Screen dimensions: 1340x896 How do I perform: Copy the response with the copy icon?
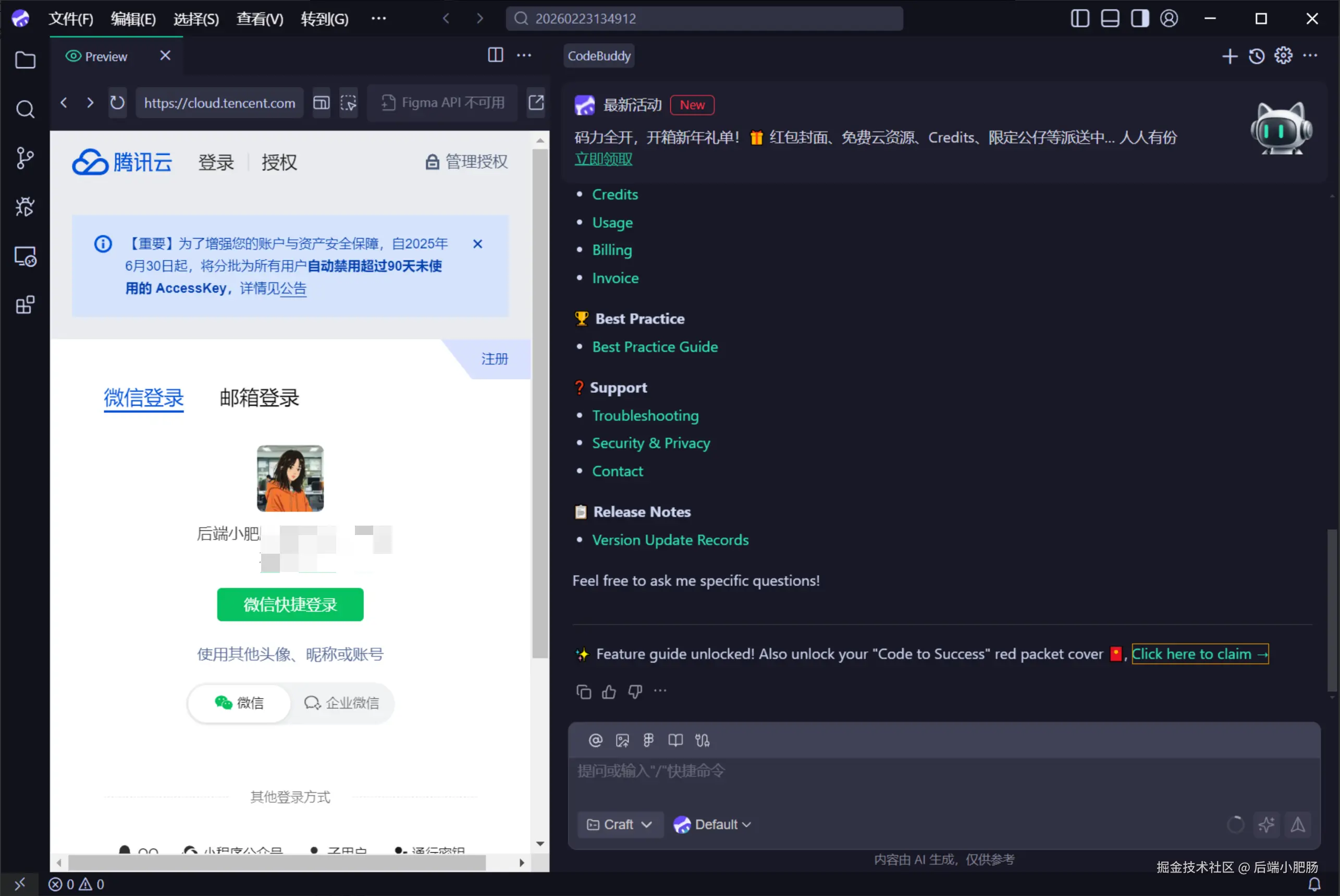coord(583,692)
